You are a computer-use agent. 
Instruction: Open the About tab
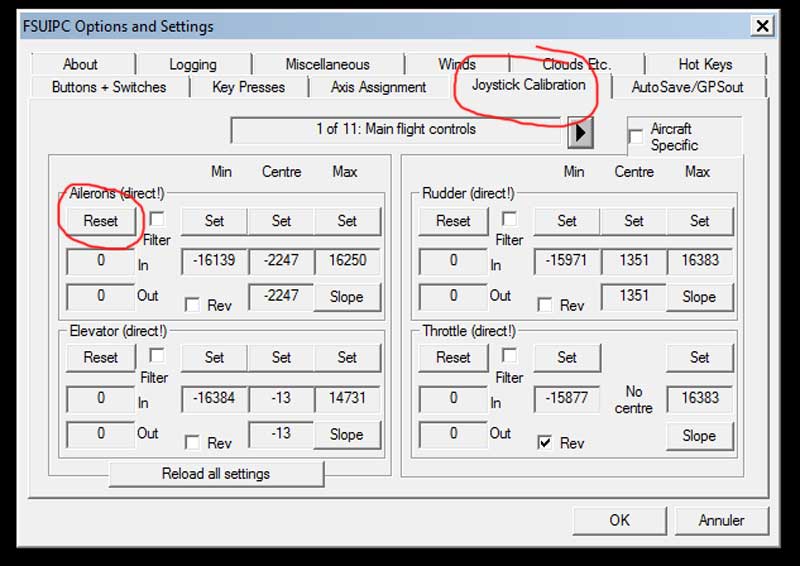pyautogui.click(x=80, y=64)
